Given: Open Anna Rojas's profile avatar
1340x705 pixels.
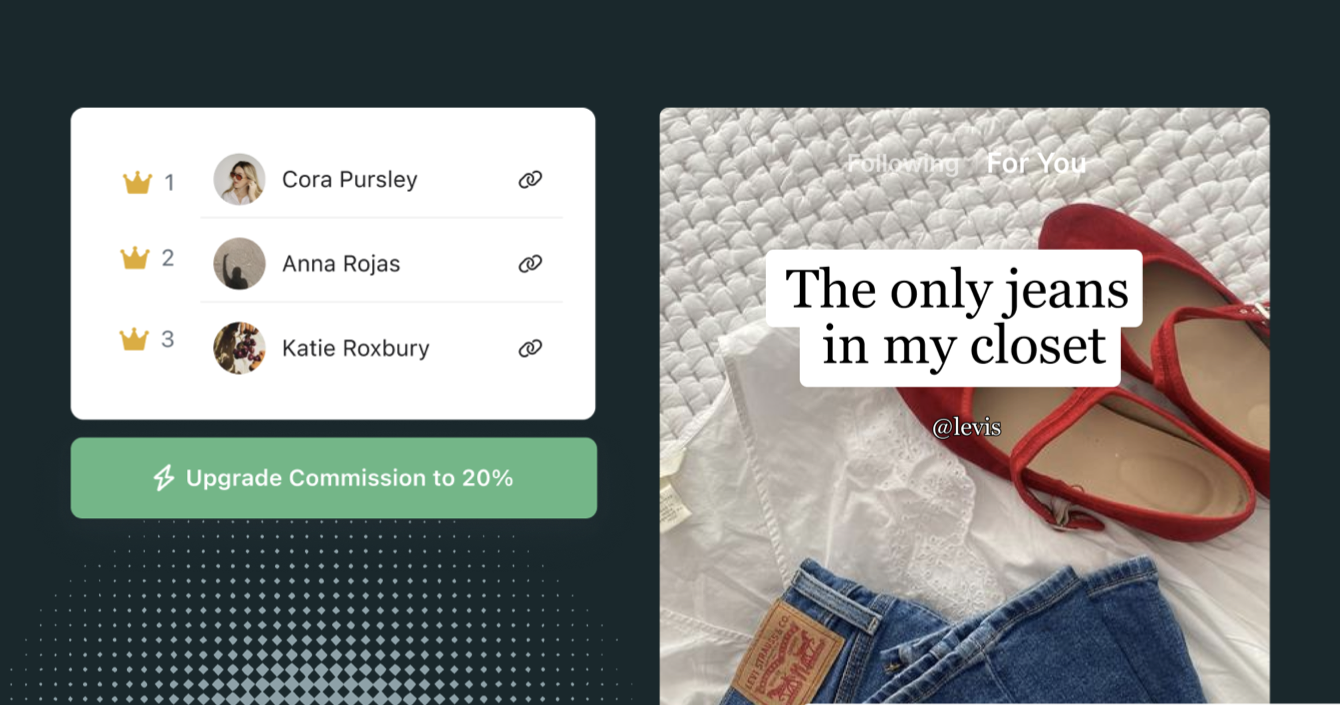Looking at the screenshot, I should click(x=239, y=264).
